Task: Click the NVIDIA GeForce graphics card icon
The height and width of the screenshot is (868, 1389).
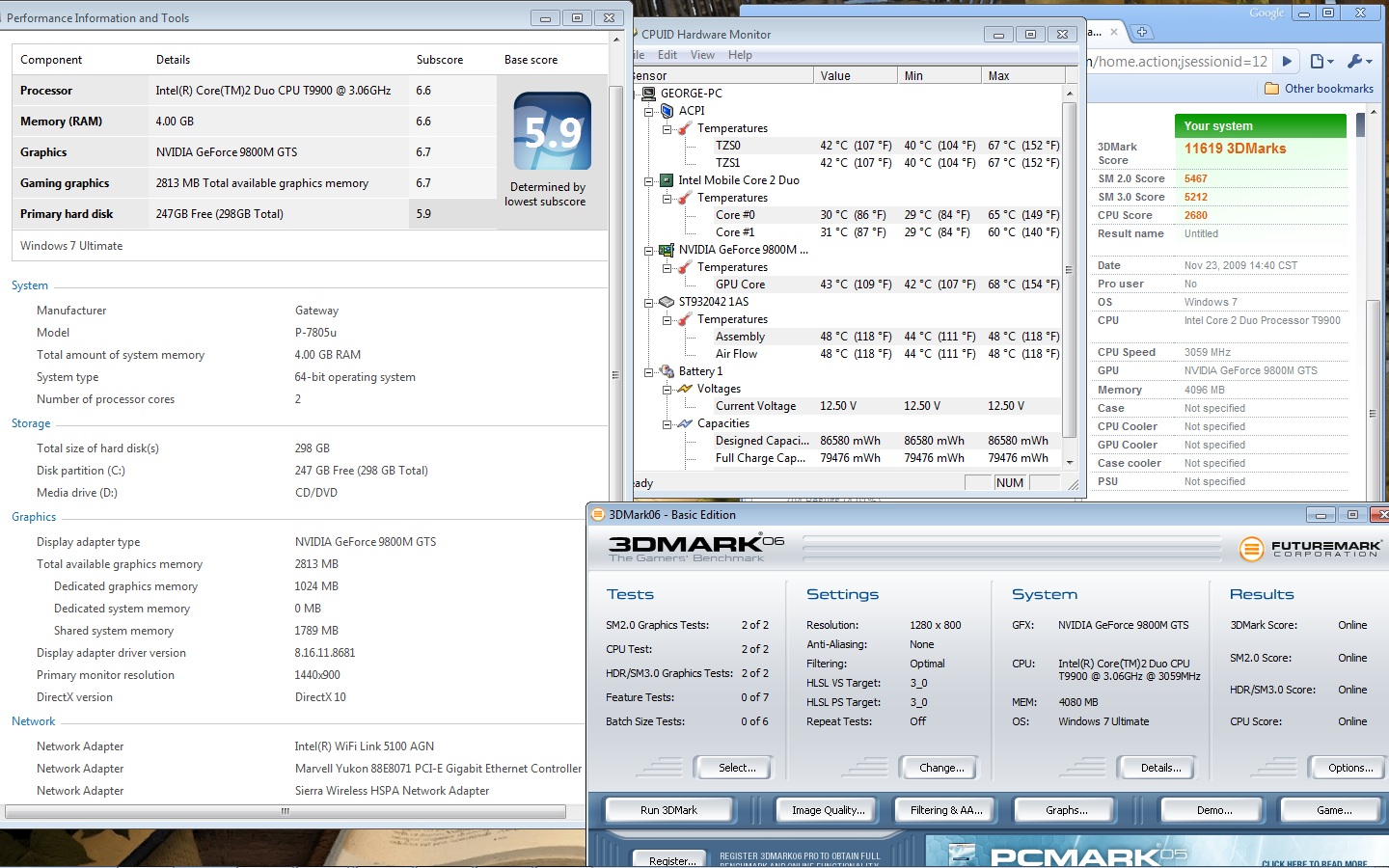Action: pyautogui.click(x=667, y=250)
